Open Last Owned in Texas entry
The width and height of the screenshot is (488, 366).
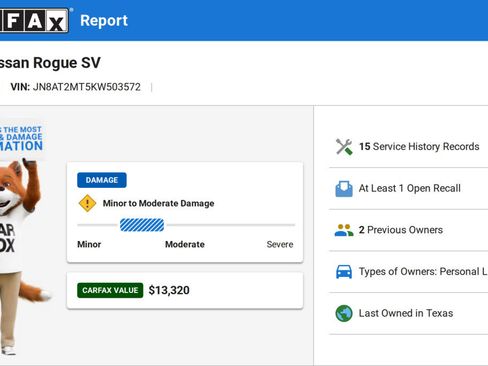tap(406, 313)
